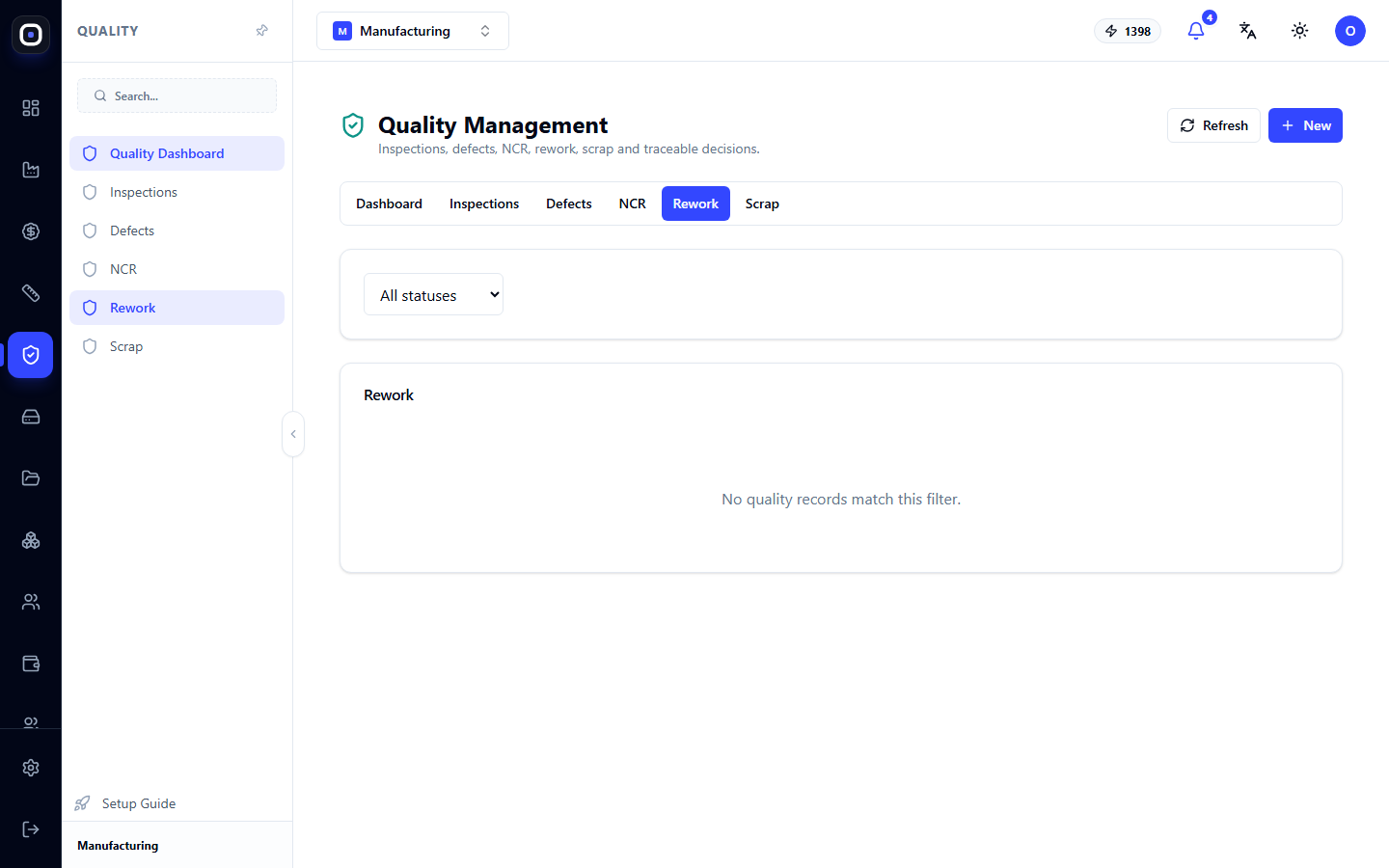This screenshot has height=868, width=1389.
Task: Open the dashboard grid icon in left rail
Action: click(31, 108)
